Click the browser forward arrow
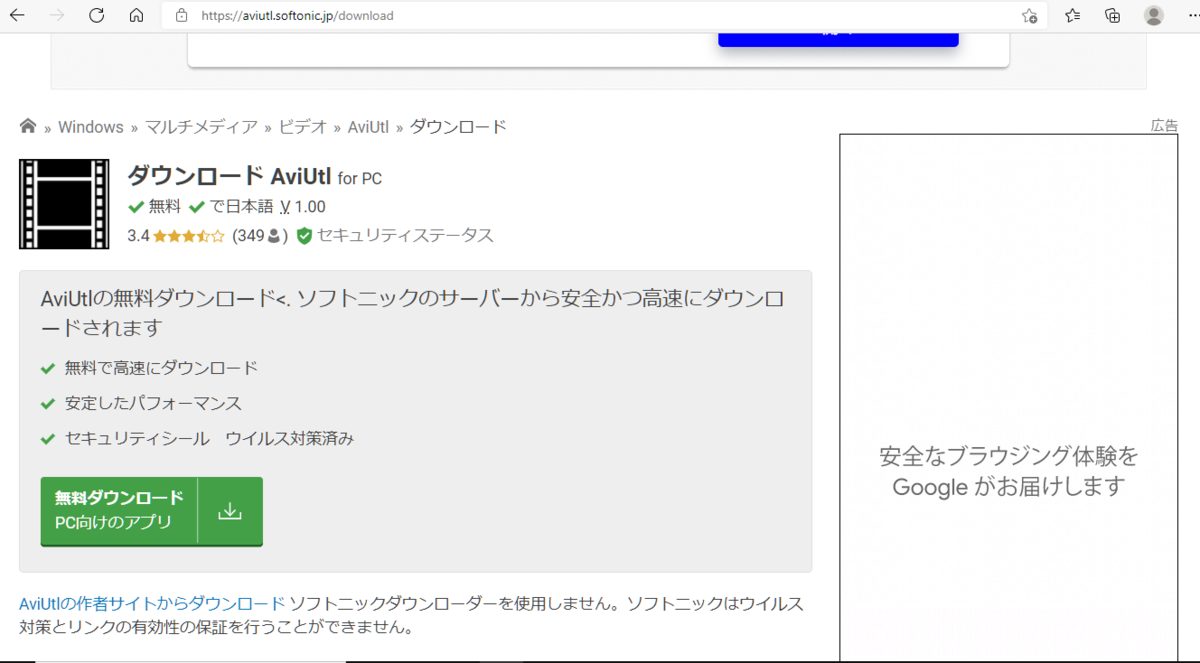 point(57,16)
